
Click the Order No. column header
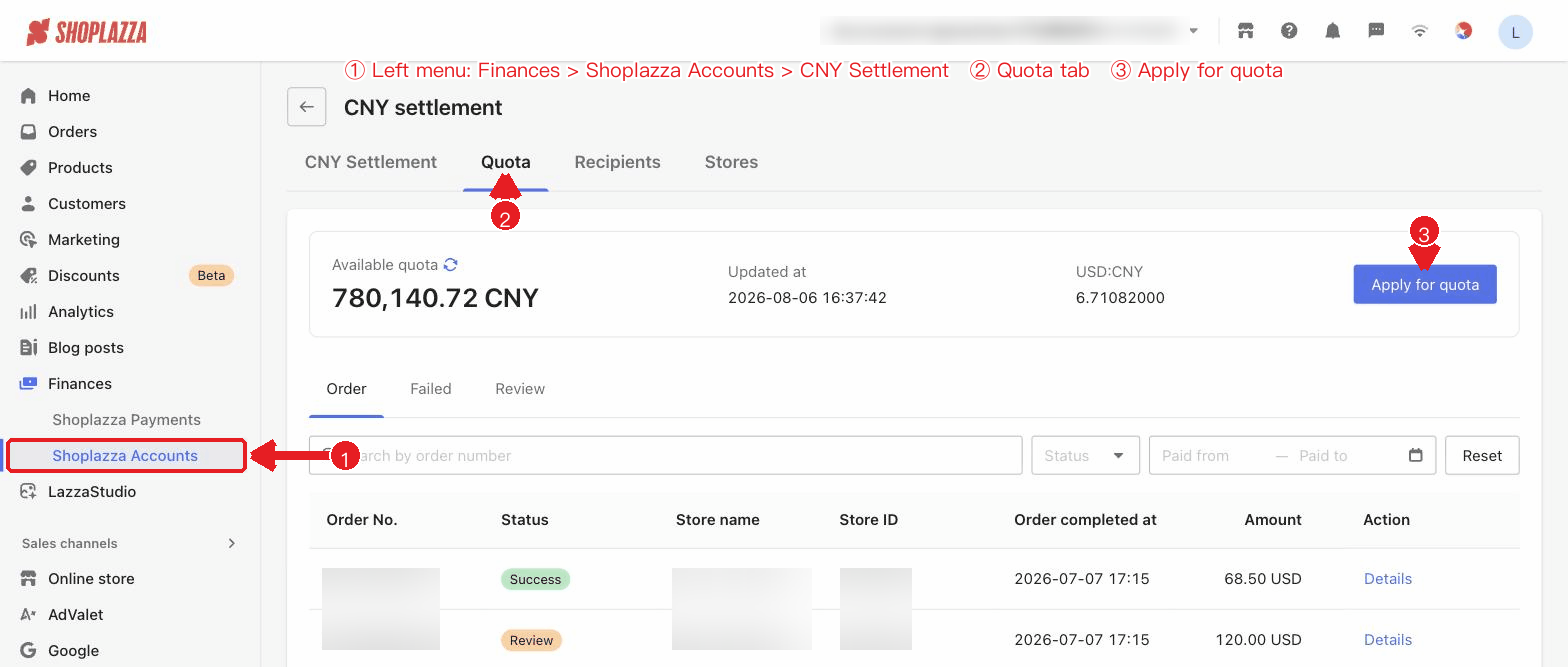tap(362, 520)
